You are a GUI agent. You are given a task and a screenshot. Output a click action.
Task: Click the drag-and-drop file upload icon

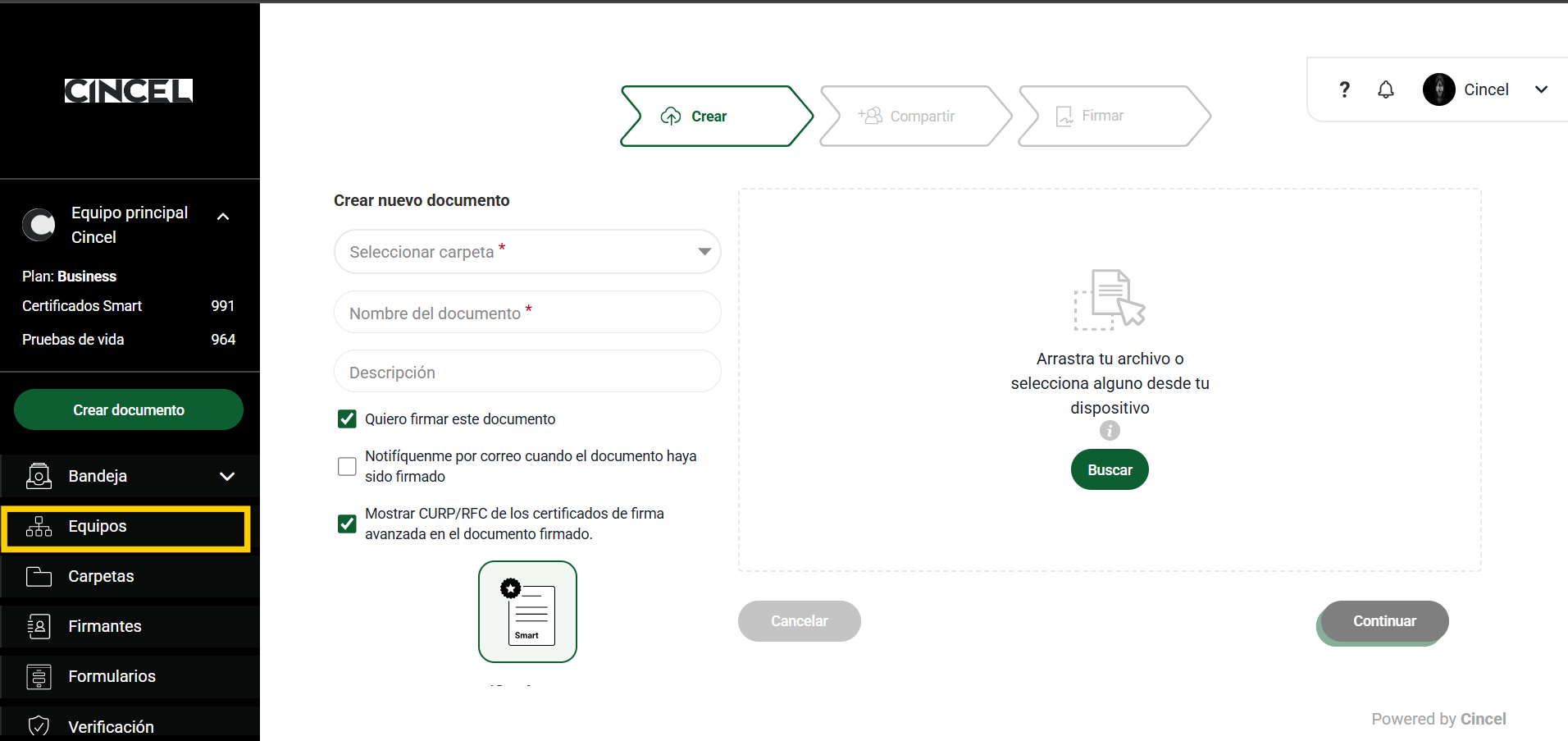pos(1109,300)
